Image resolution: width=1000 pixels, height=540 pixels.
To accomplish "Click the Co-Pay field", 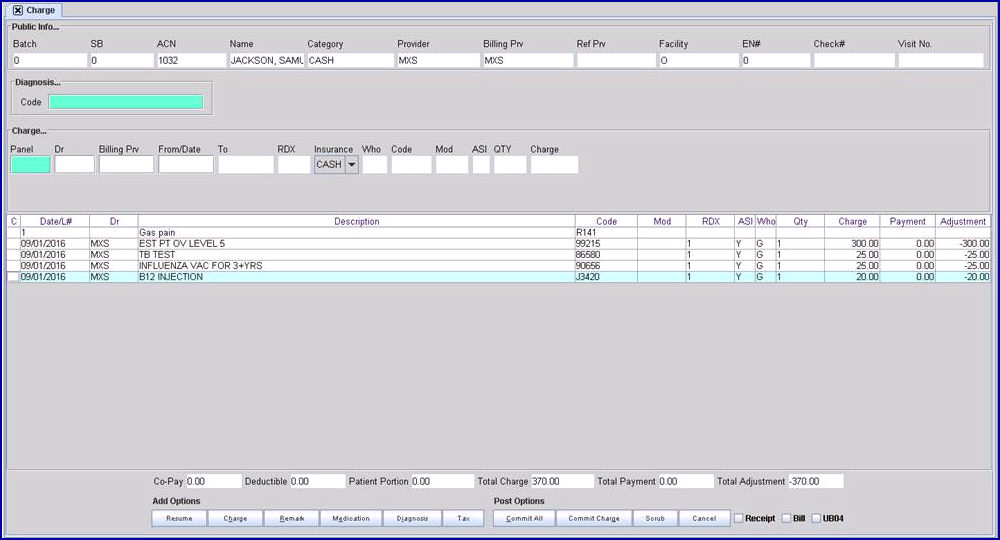I will point(214,481).
